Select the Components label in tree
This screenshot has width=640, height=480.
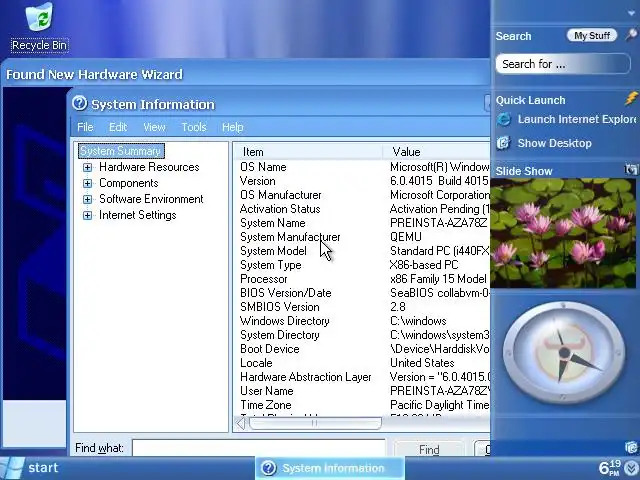(x=129, y=183)
